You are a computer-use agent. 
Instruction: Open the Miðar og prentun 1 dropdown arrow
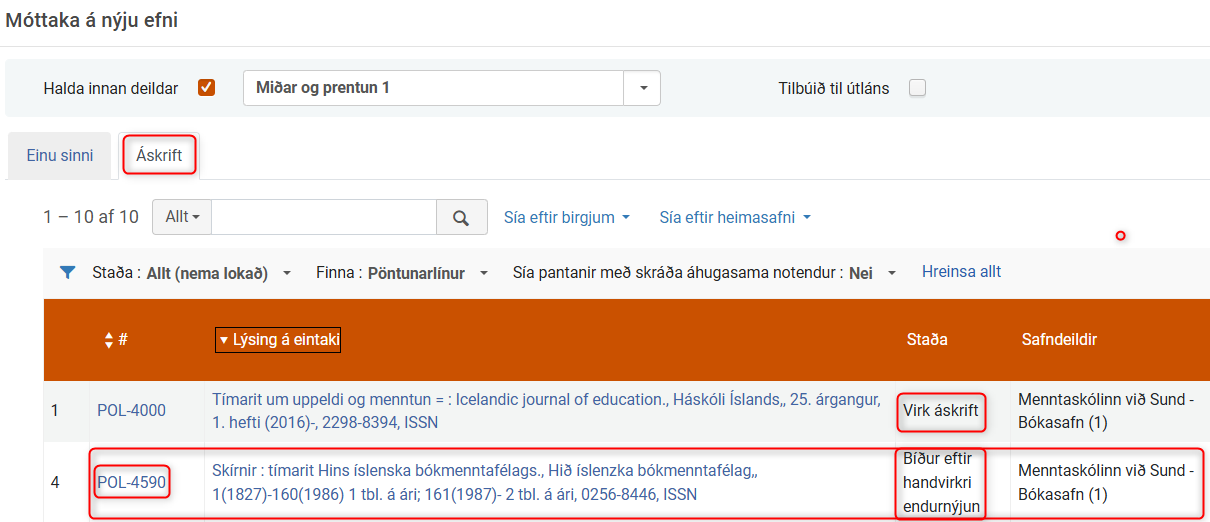(643, 88)
